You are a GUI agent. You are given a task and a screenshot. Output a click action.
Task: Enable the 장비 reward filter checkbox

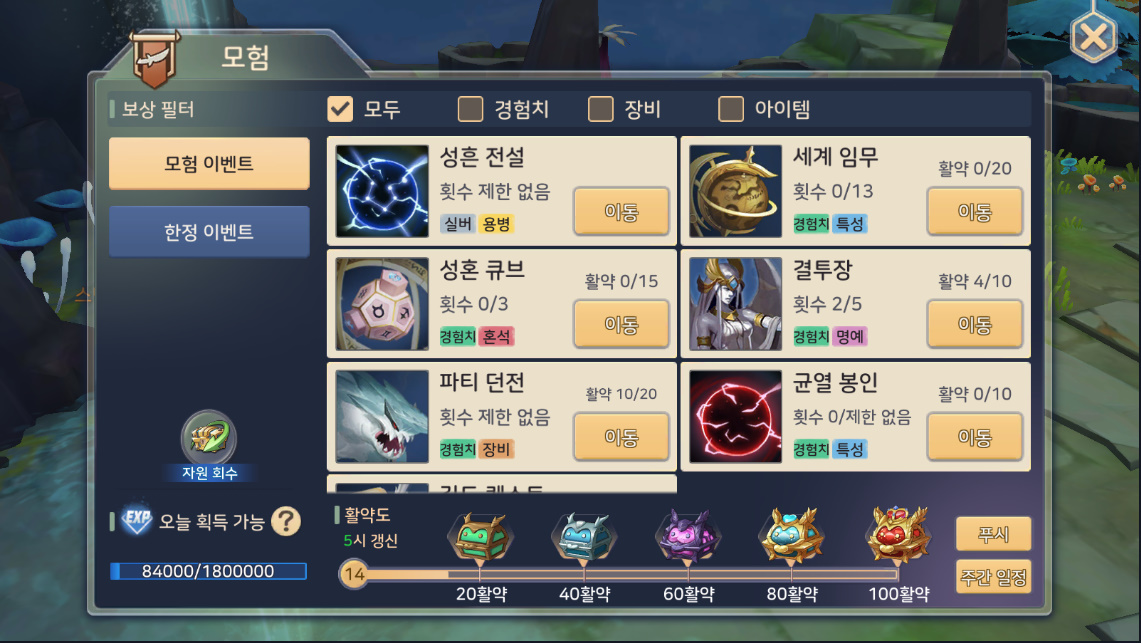[x=600, y=109]
